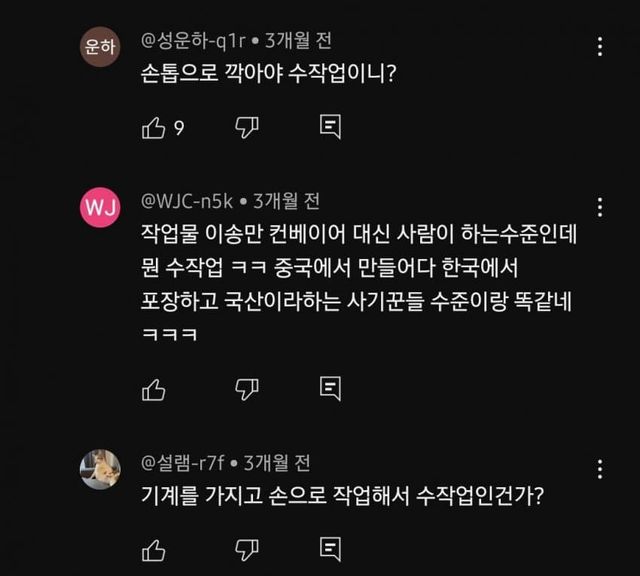Like the comment by @WJC-n5k
640x576 pixels.
(153, 388)
